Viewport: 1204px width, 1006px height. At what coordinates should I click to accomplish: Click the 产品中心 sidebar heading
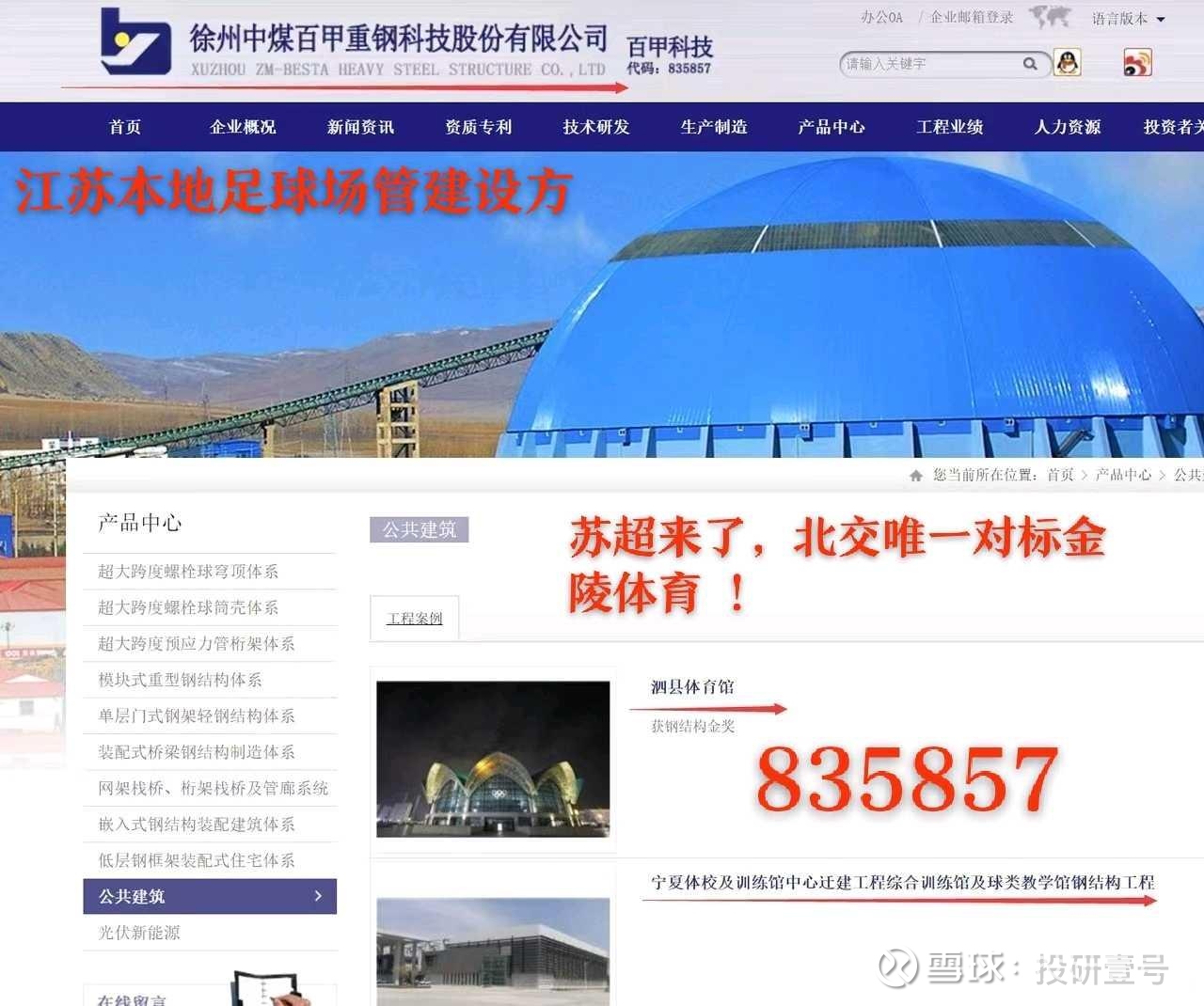pyautogui.click(x=140, y=523)
